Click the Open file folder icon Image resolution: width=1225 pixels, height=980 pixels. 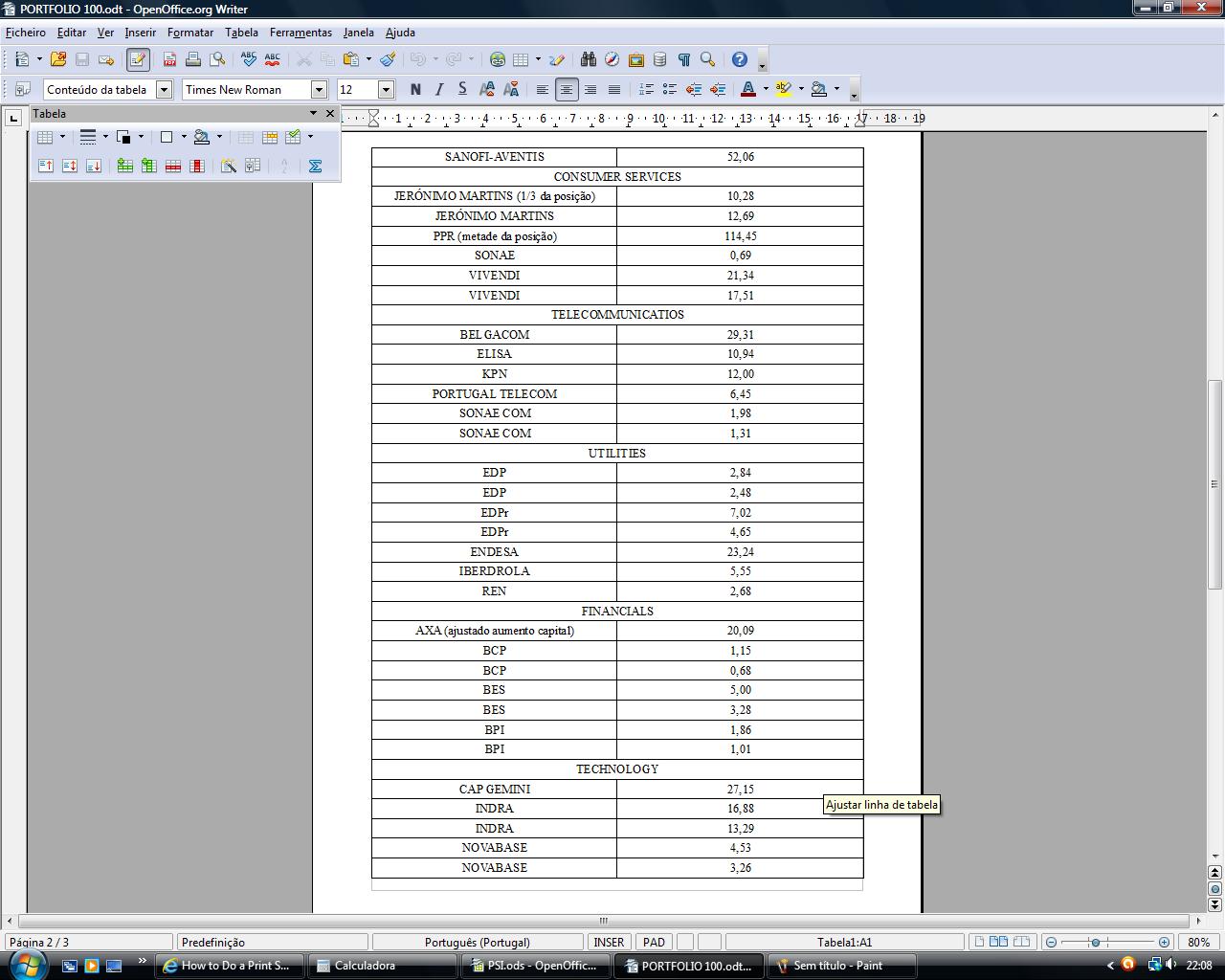pyautogui.click(x=58, y=59)
